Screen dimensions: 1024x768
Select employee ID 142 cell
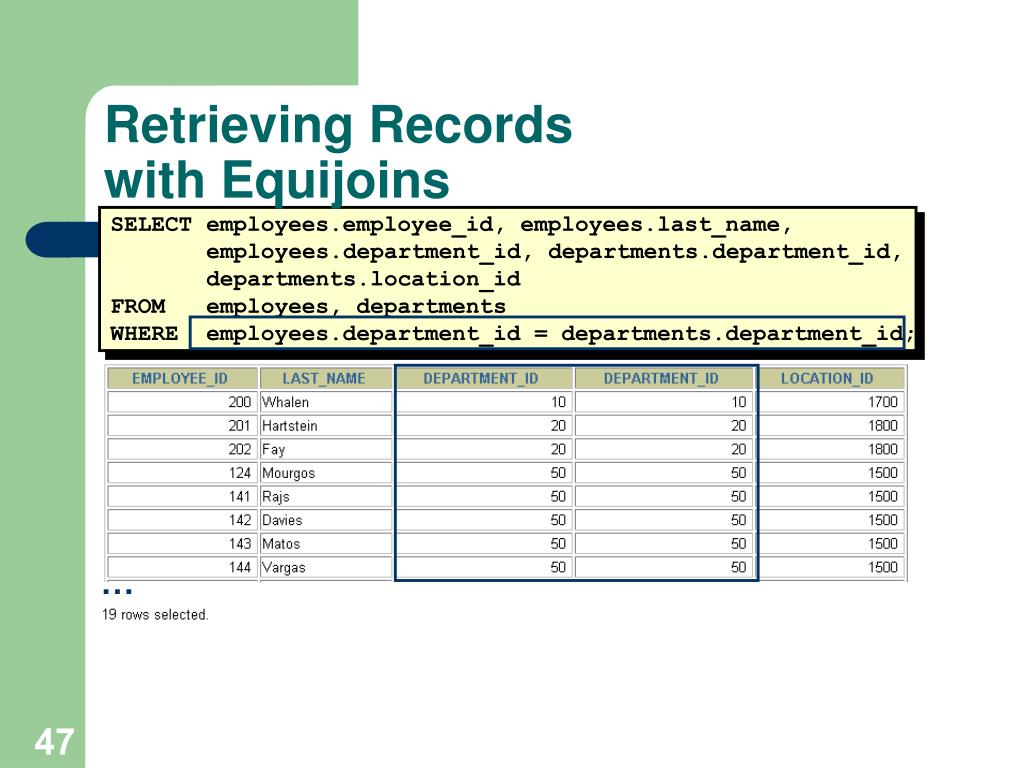pos(182,519)
